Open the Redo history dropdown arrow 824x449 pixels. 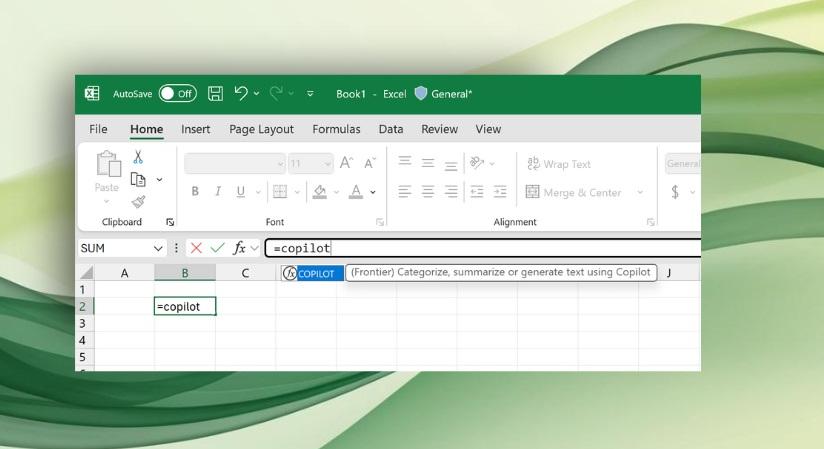(x=291, y=94)
